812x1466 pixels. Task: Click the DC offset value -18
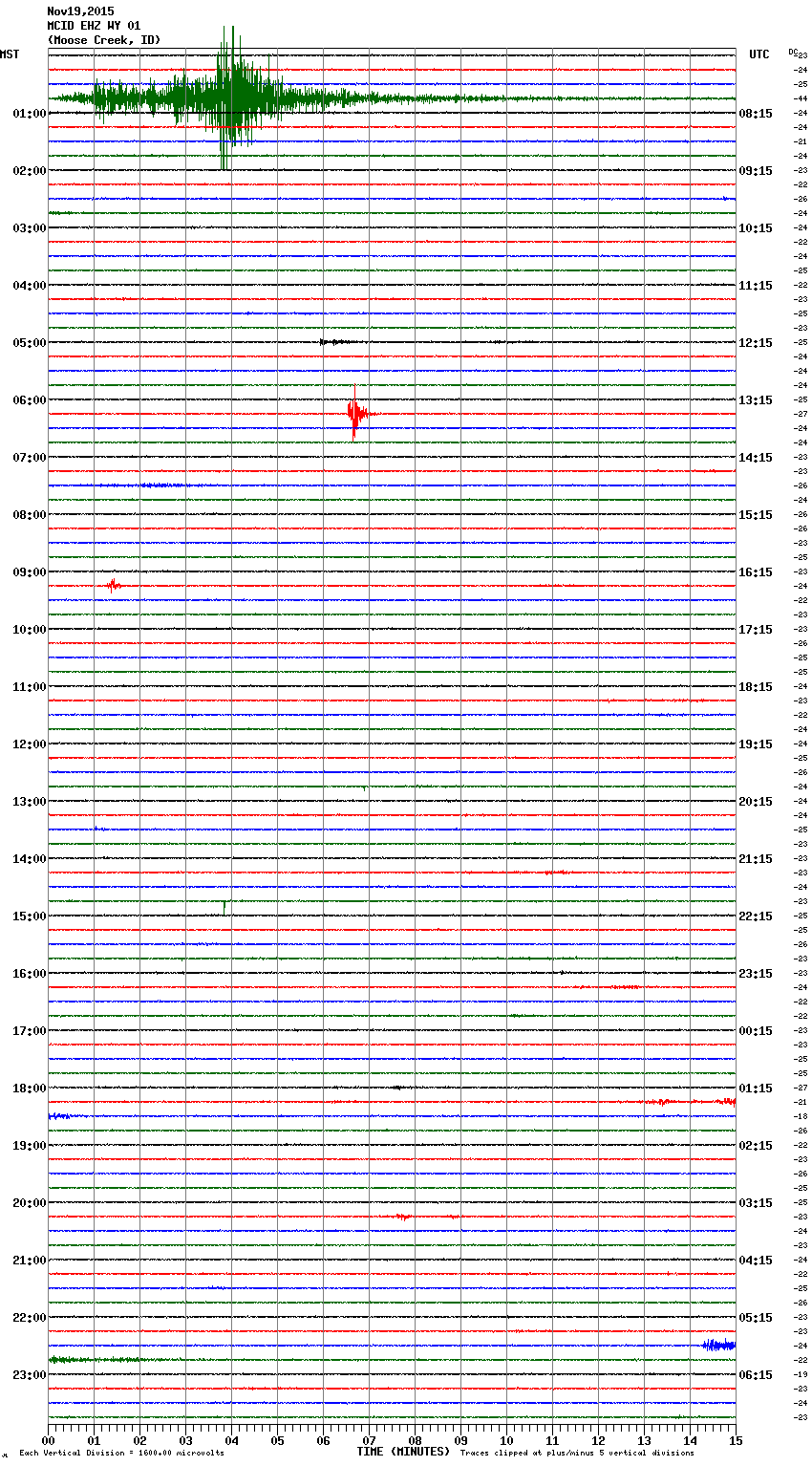pyautogui.click(x=801, y=1116)
